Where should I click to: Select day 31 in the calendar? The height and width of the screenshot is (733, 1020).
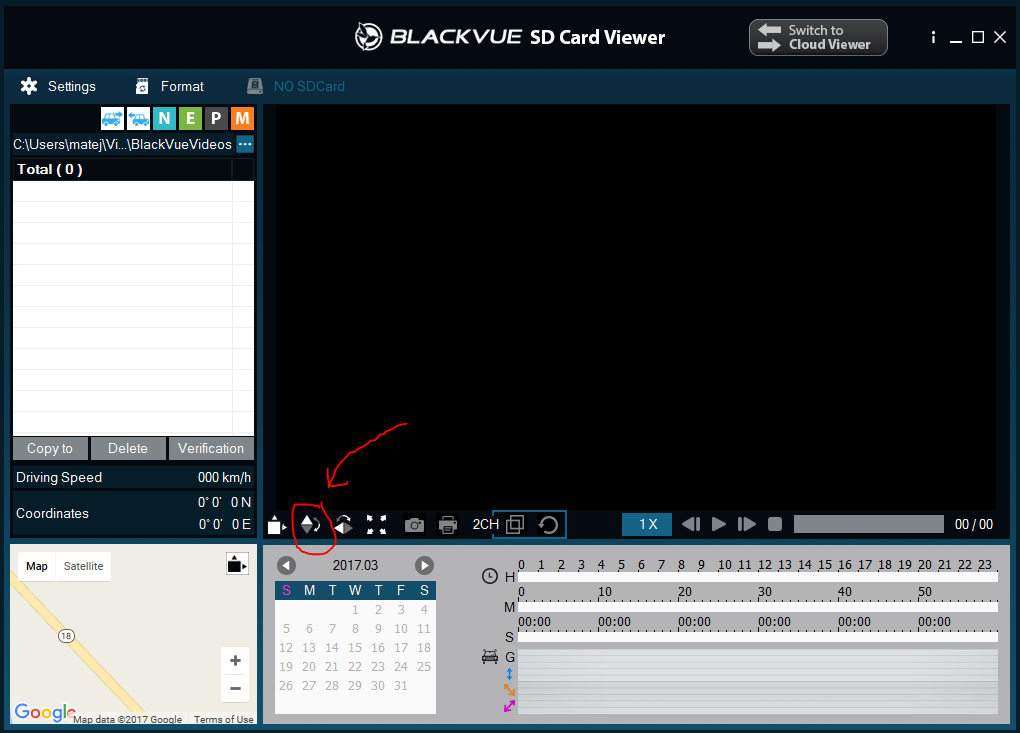[401, 686]
